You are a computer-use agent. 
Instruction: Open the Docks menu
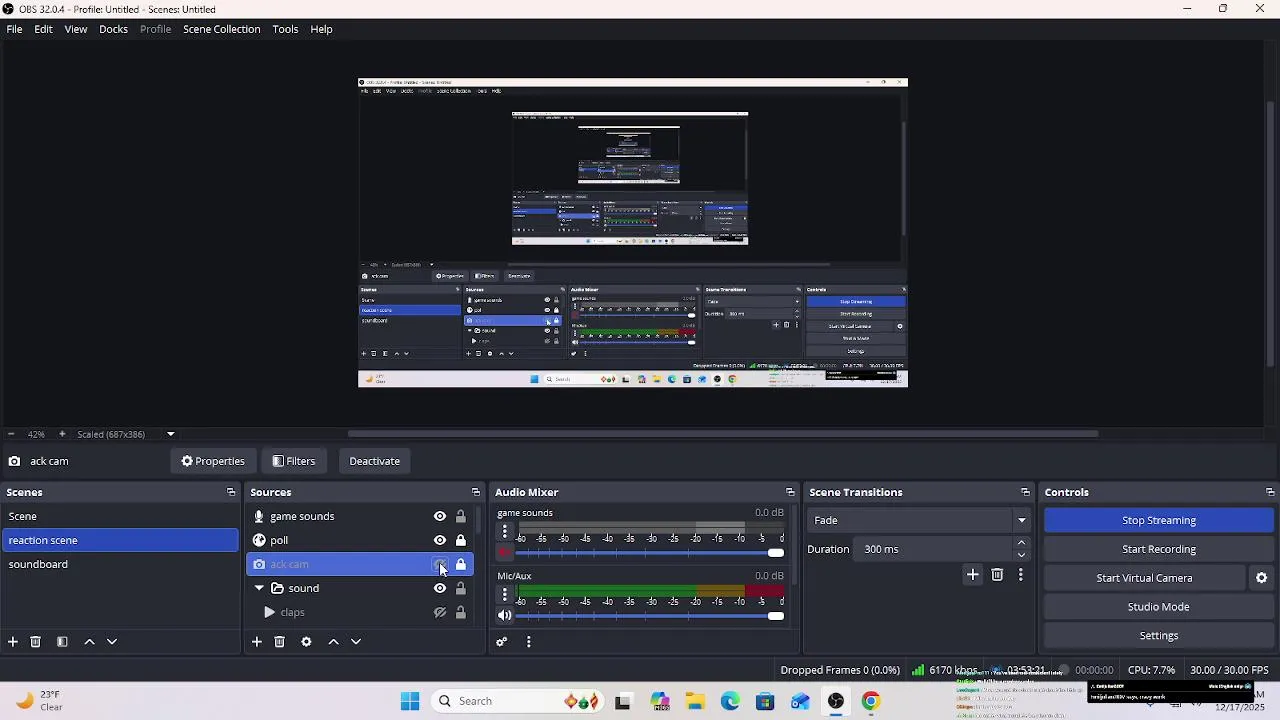pos(113,29)
